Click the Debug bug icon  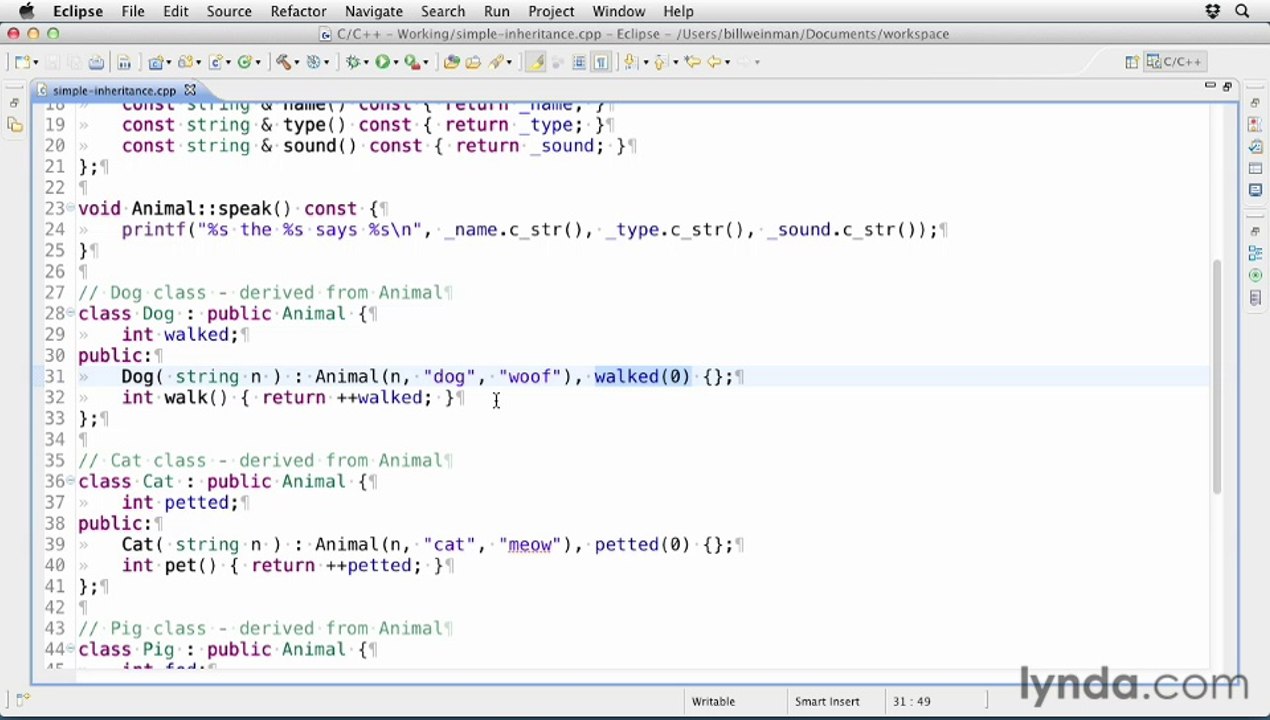click(x=353, y=62)
